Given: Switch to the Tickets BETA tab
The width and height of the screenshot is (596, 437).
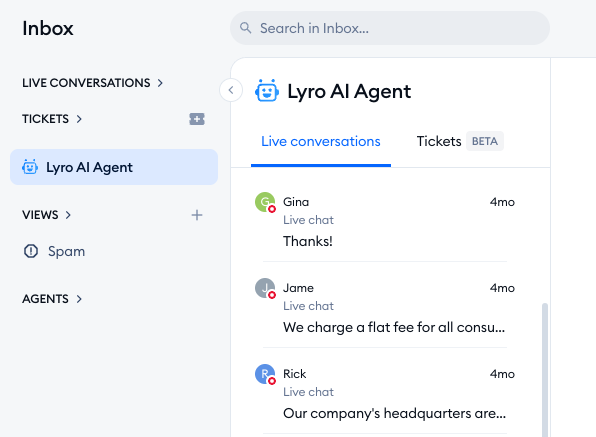Looking at the screenshot, I should [460, 141].
